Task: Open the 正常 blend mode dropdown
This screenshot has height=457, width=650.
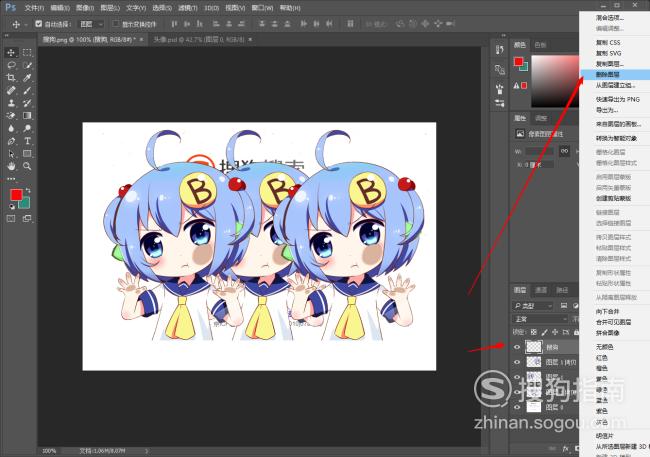Action: coord(540,319)
